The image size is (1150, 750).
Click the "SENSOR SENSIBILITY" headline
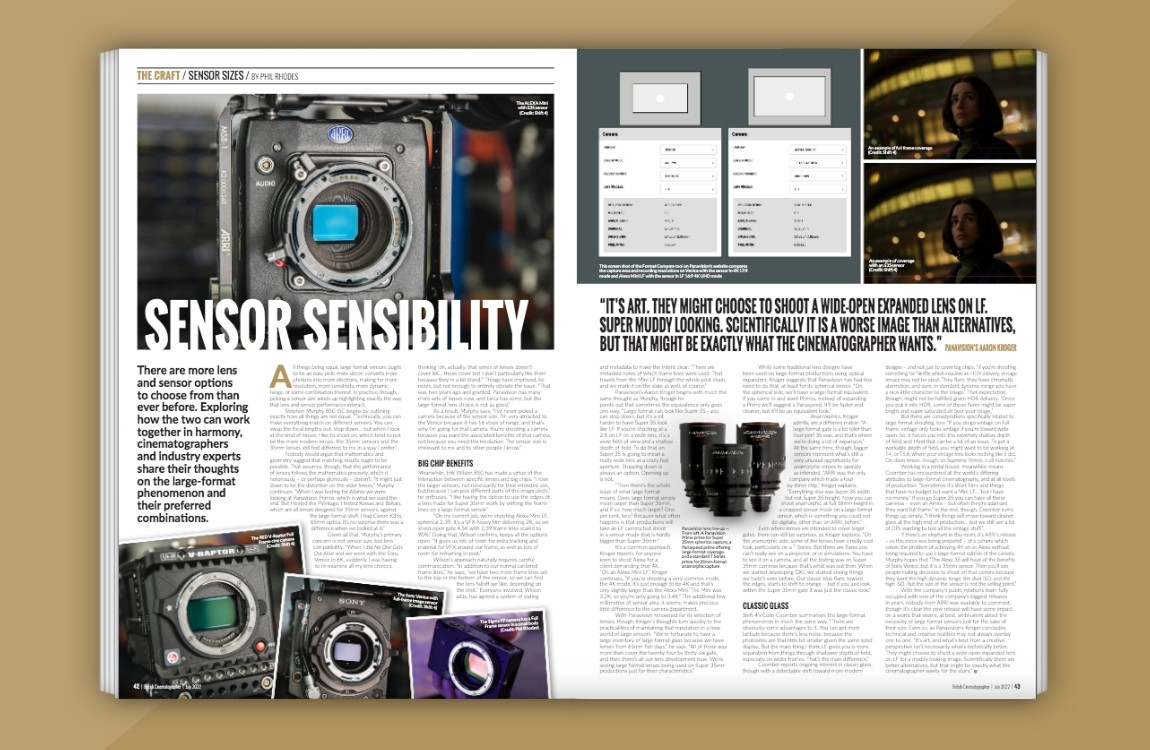[x=336, y=323]
